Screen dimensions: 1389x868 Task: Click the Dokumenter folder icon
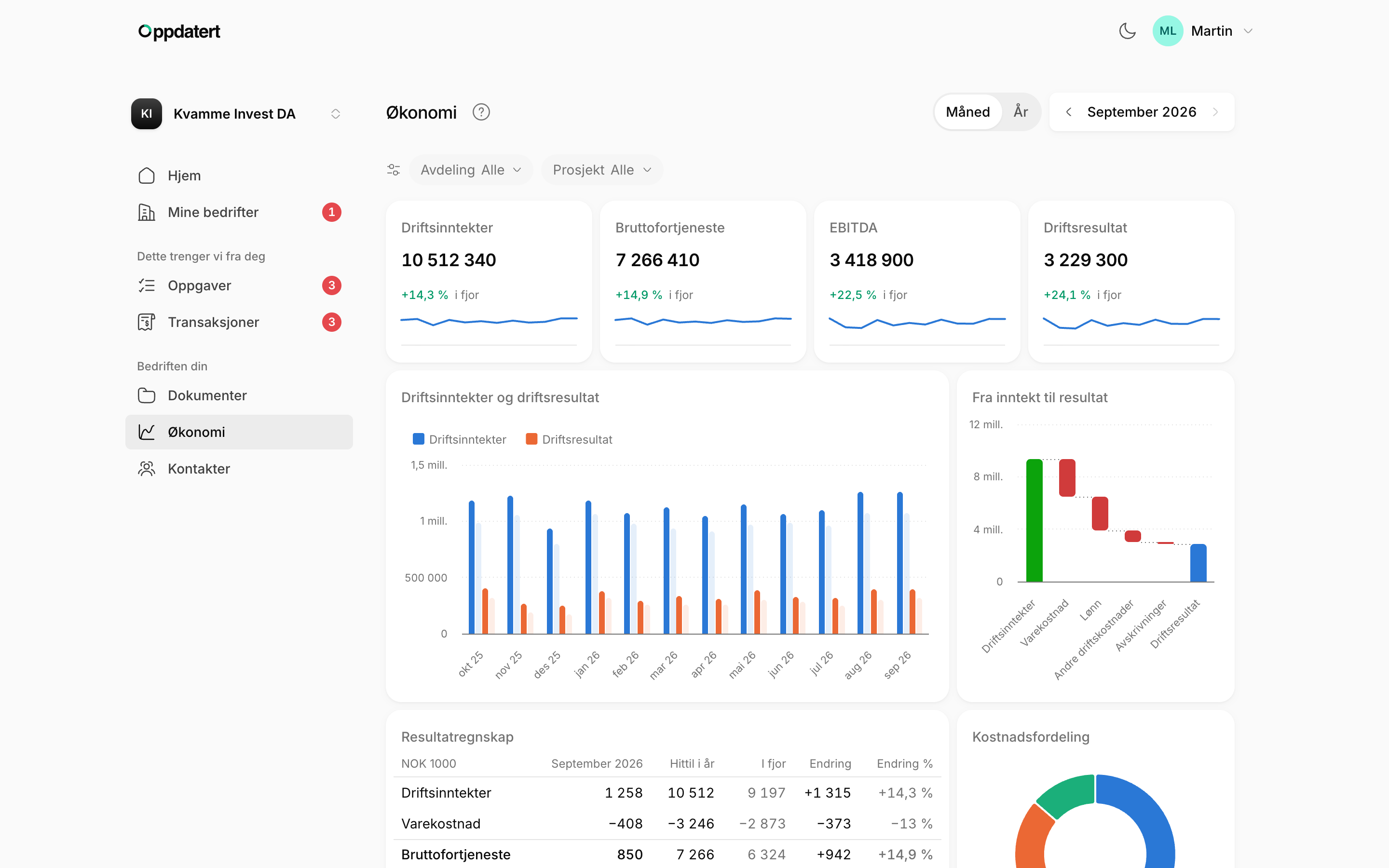tap(146, 395)
